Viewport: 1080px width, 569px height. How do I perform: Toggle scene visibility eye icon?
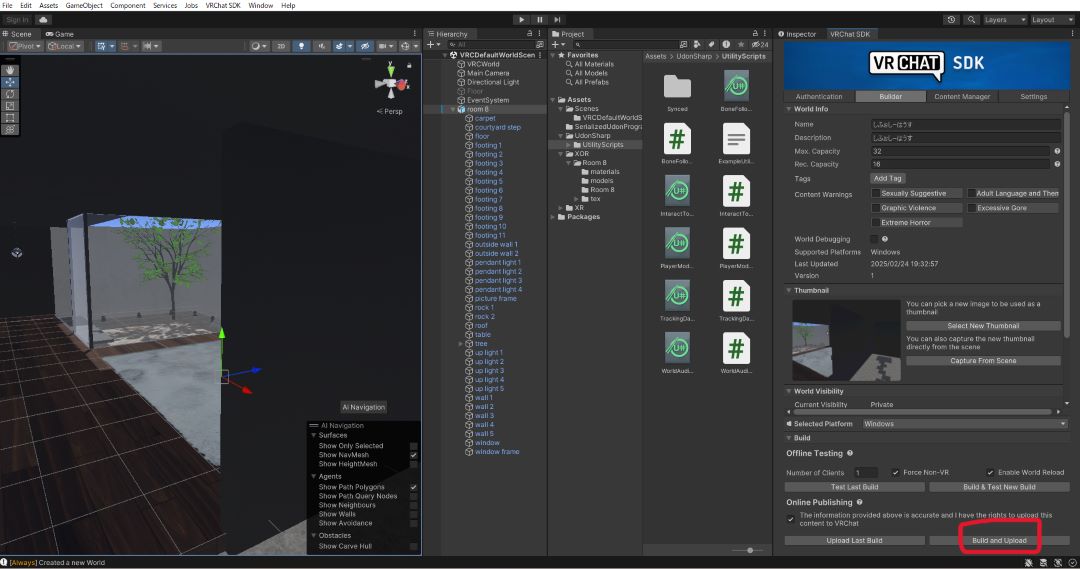(x=365, y=46)
